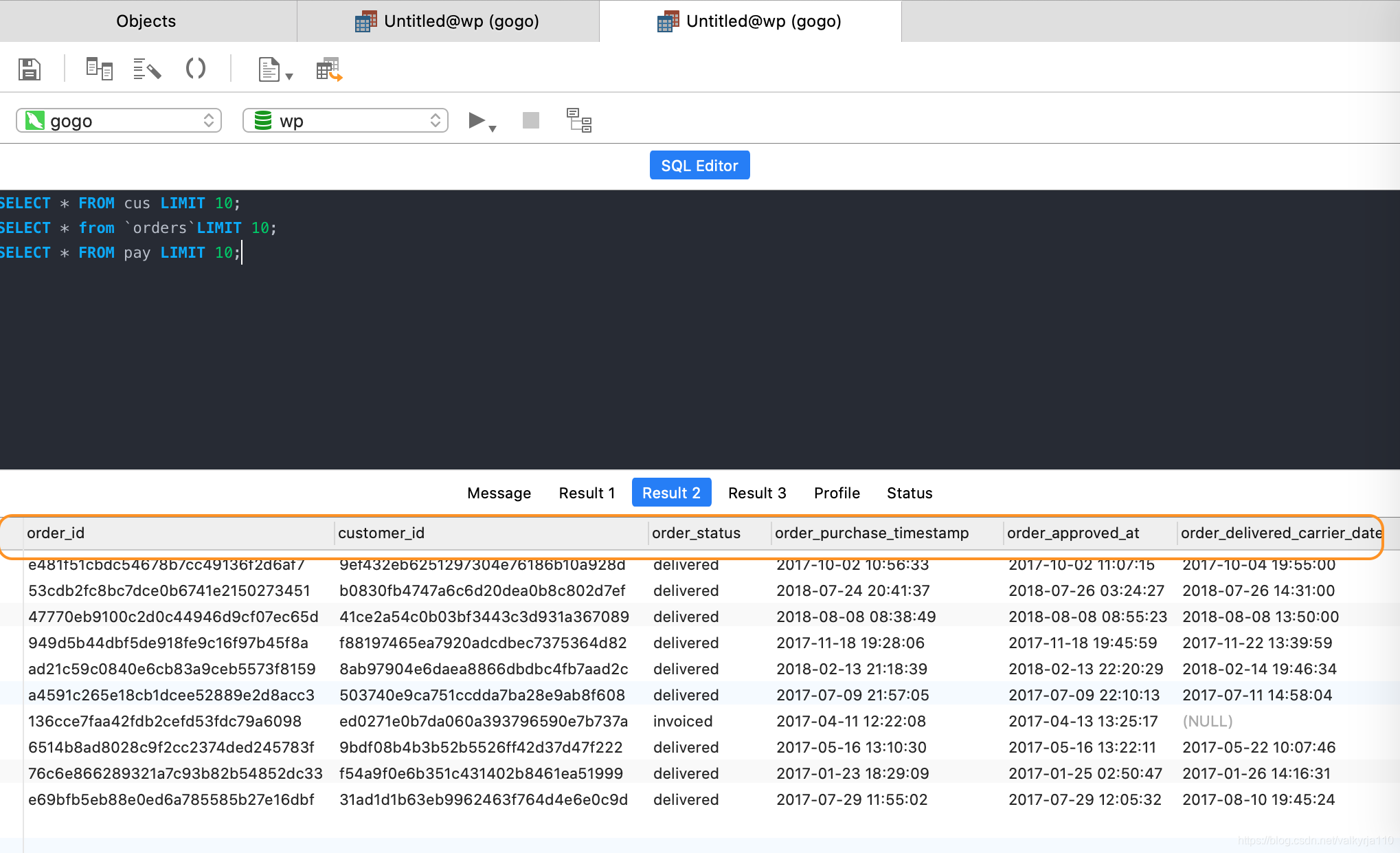Open the Message tab
Viewport: 1400px width, 853px height.
[x=499, y=493]
